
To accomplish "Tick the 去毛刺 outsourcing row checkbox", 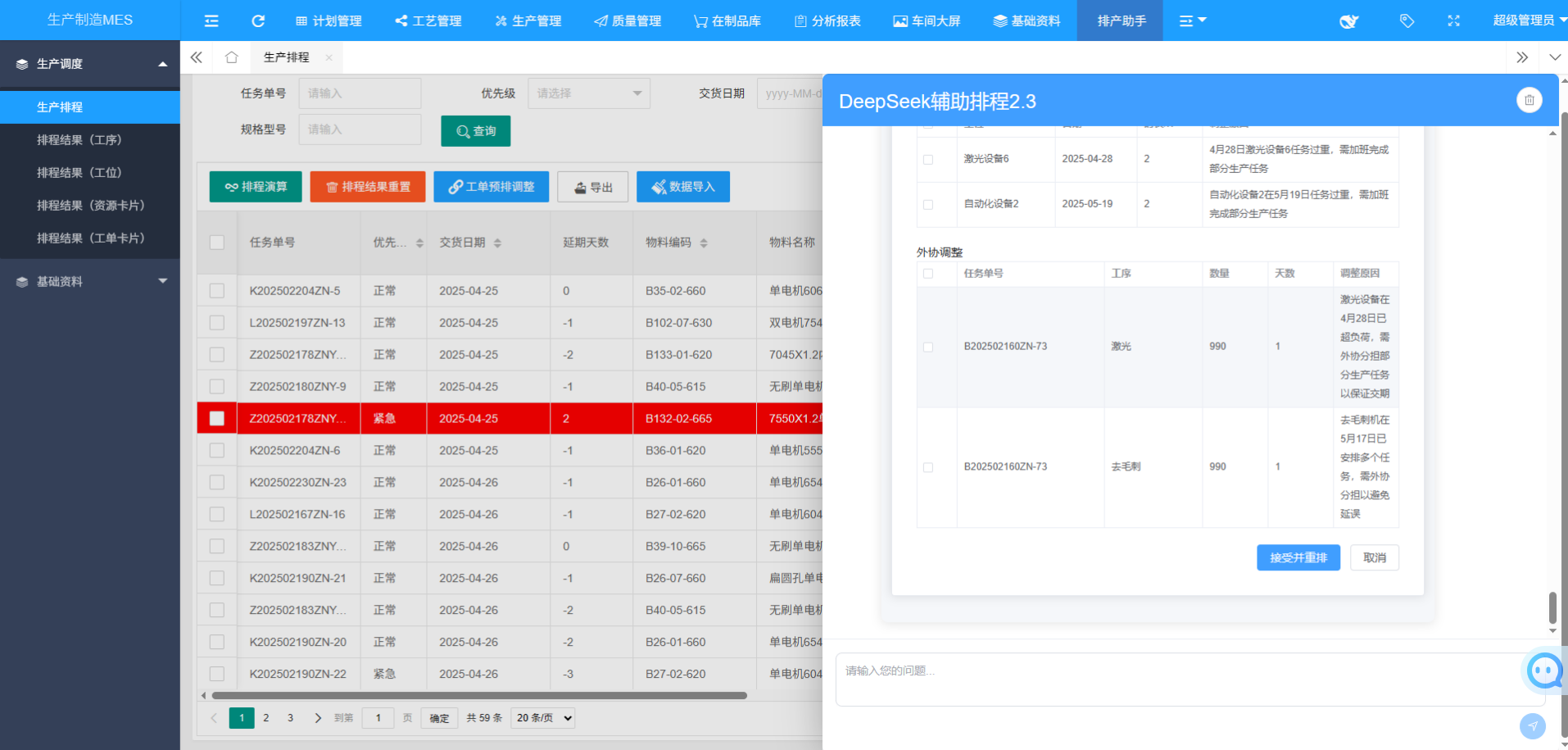I will [928, 467].
